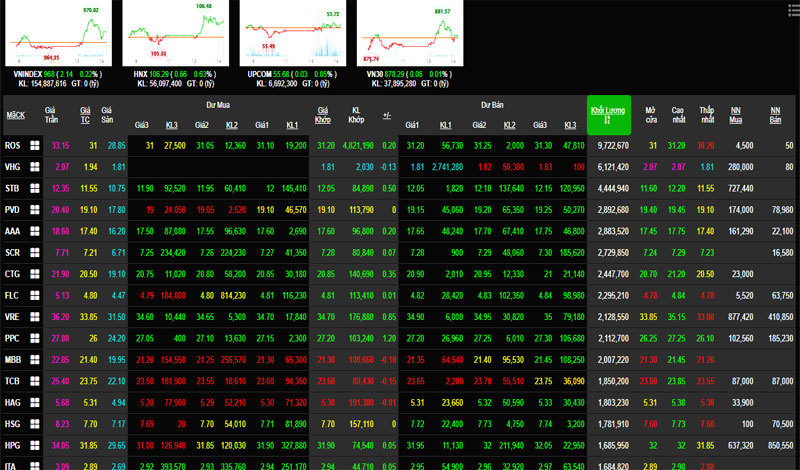Open the grid icon for VHG row
800x470 pixels.
coord(35,167)
